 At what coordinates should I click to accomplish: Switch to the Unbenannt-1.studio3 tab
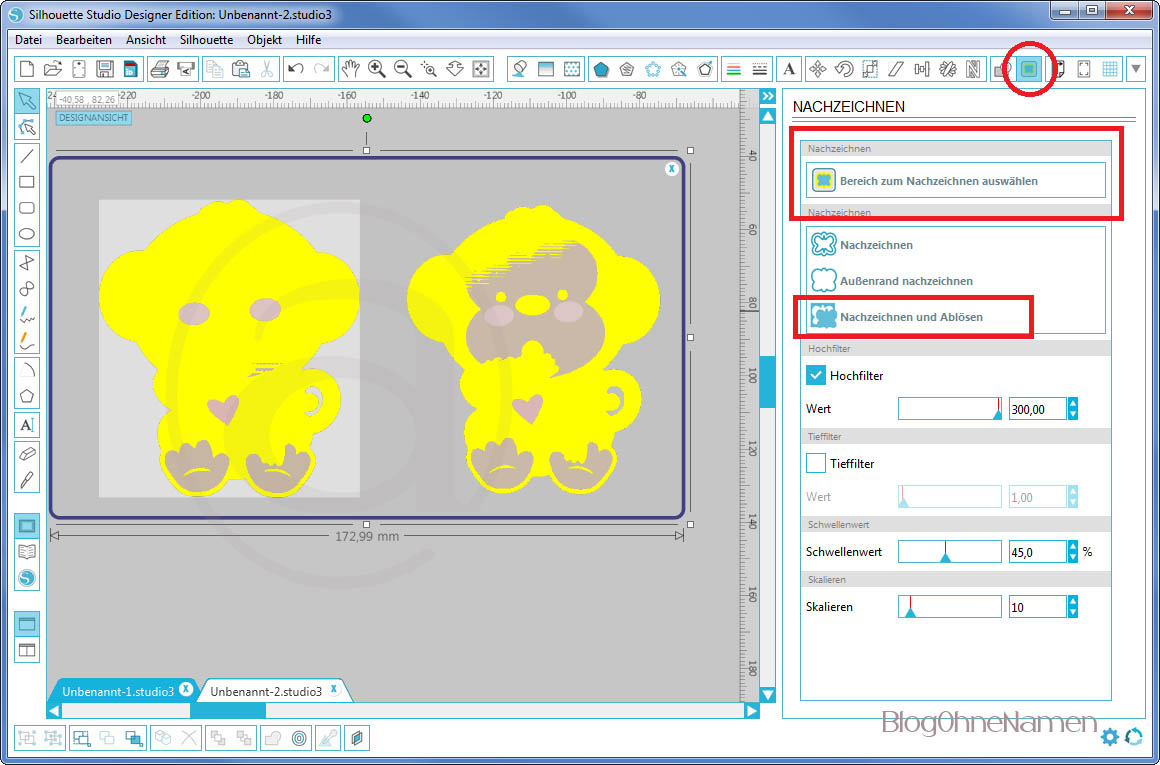point(117,691)
